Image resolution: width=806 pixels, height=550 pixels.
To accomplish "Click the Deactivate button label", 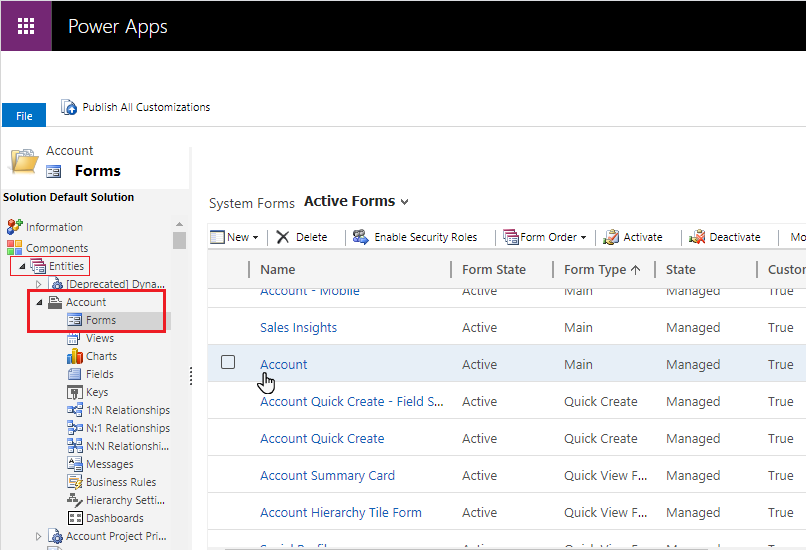I will [x=735, y=237].
